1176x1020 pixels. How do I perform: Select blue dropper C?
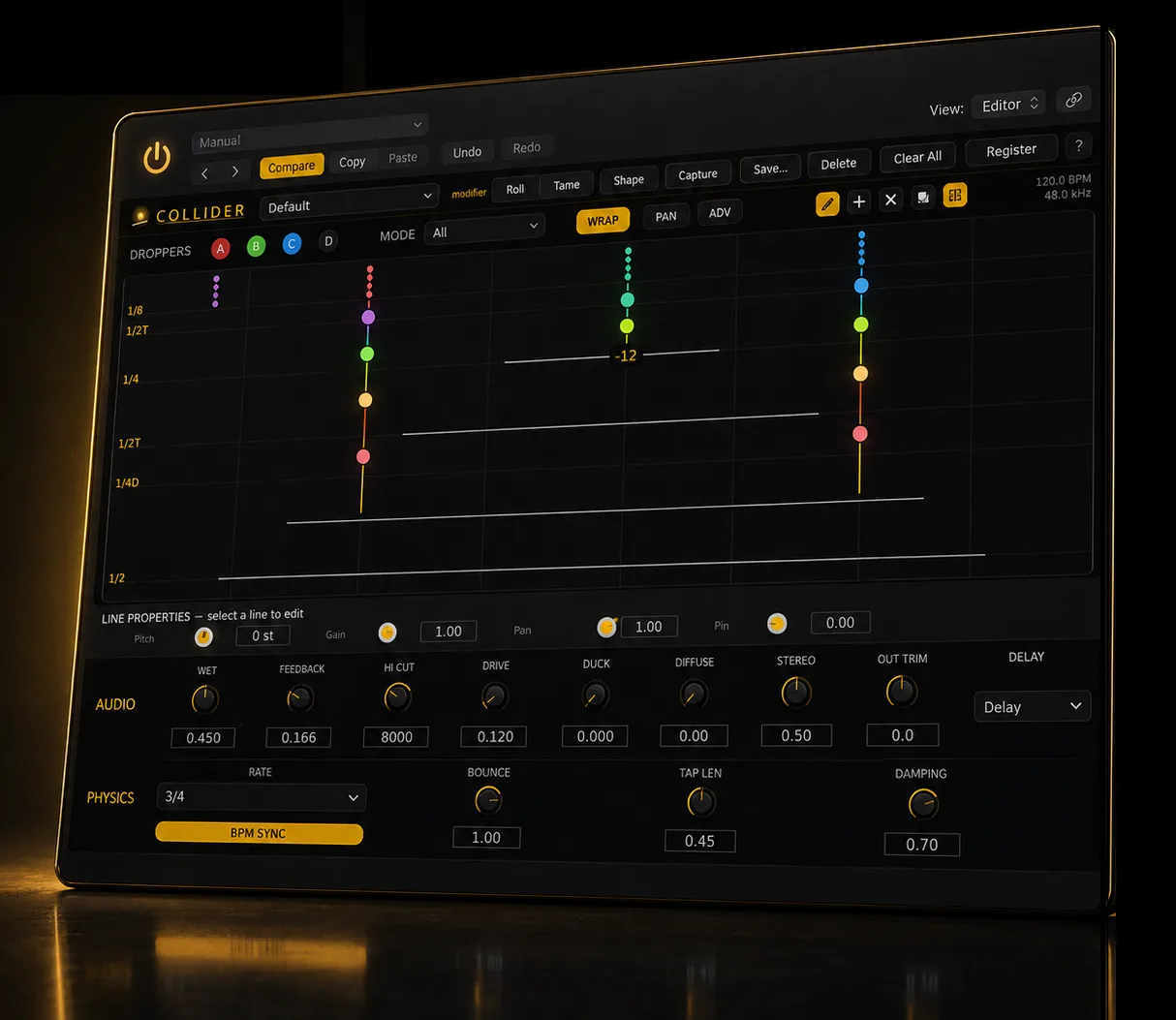(292, 244)
